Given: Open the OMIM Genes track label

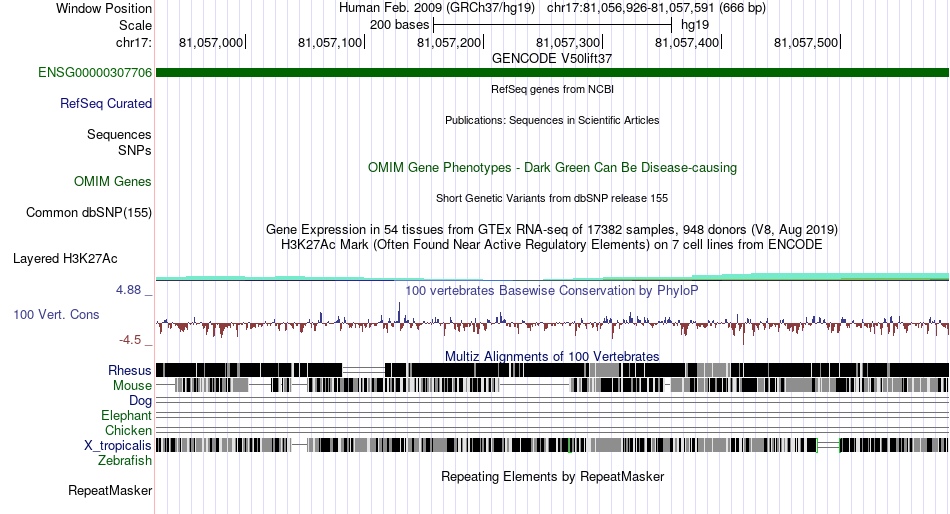Looking at the screenshot, I should tap(113, 182).
